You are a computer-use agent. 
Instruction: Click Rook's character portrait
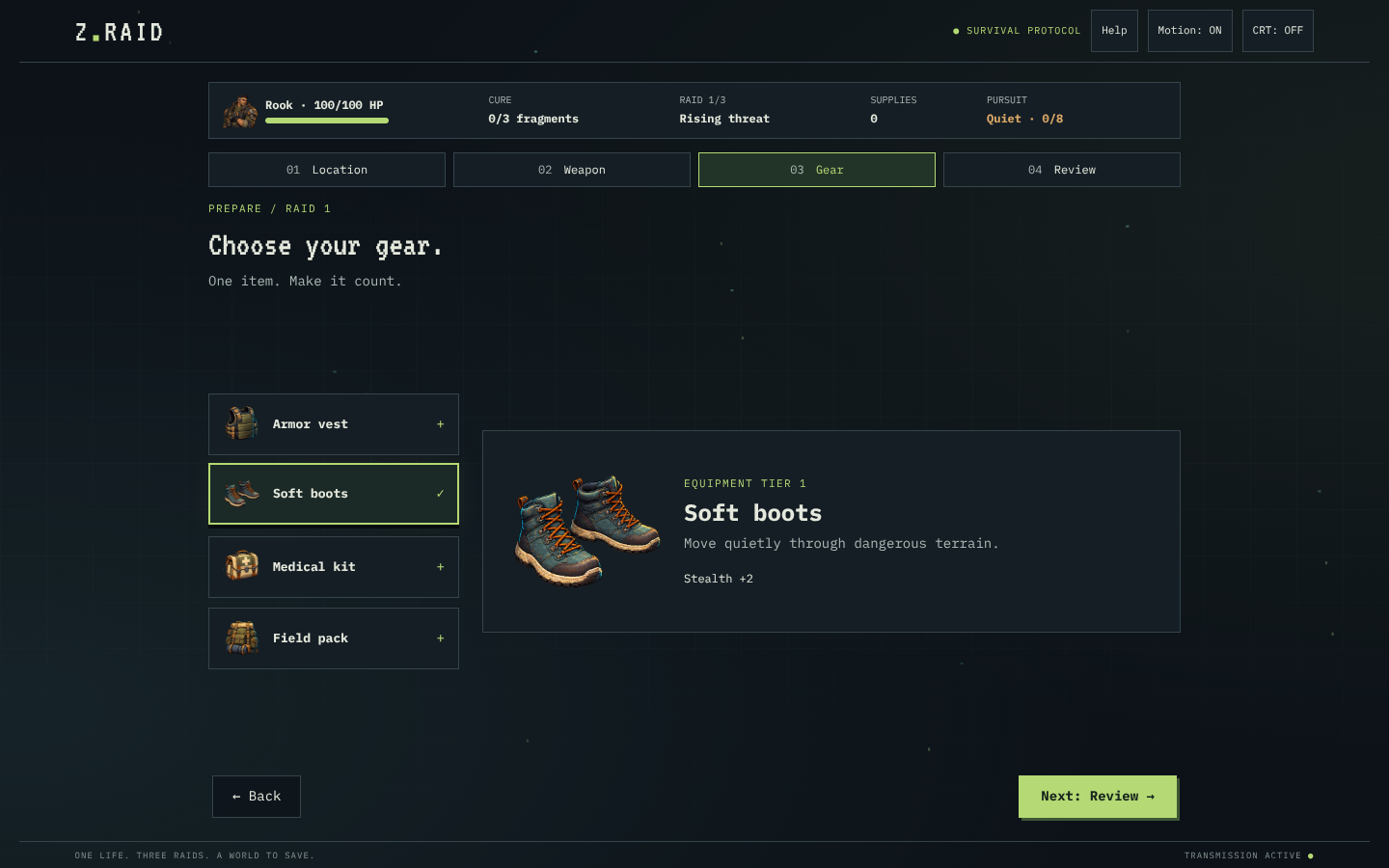pos(240,111)
